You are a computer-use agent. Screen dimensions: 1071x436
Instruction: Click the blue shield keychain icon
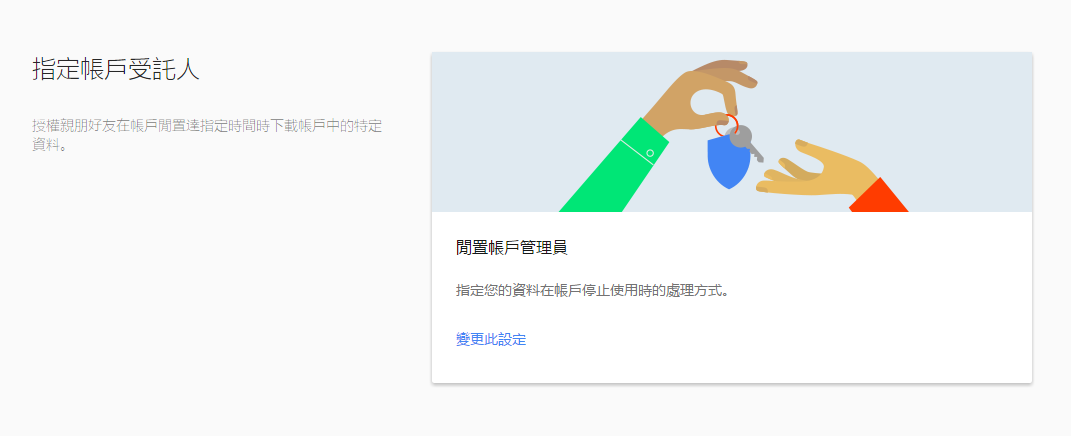coord(727,163)
